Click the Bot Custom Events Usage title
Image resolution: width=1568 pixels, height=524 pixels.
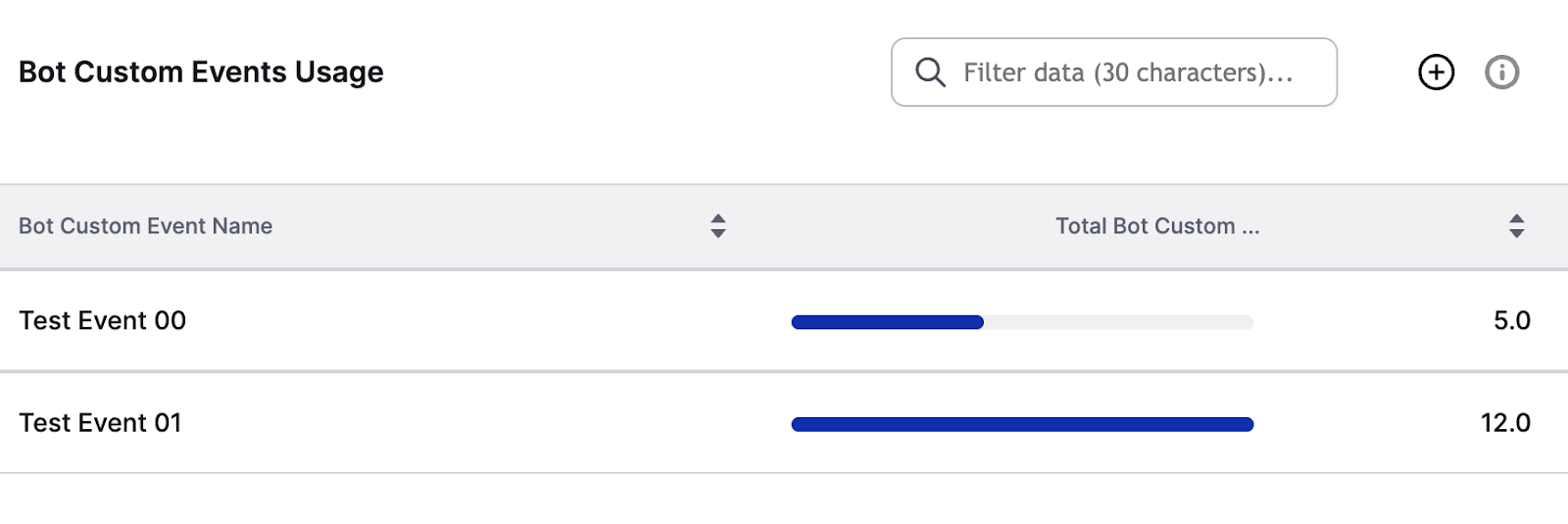coord(201,72)
